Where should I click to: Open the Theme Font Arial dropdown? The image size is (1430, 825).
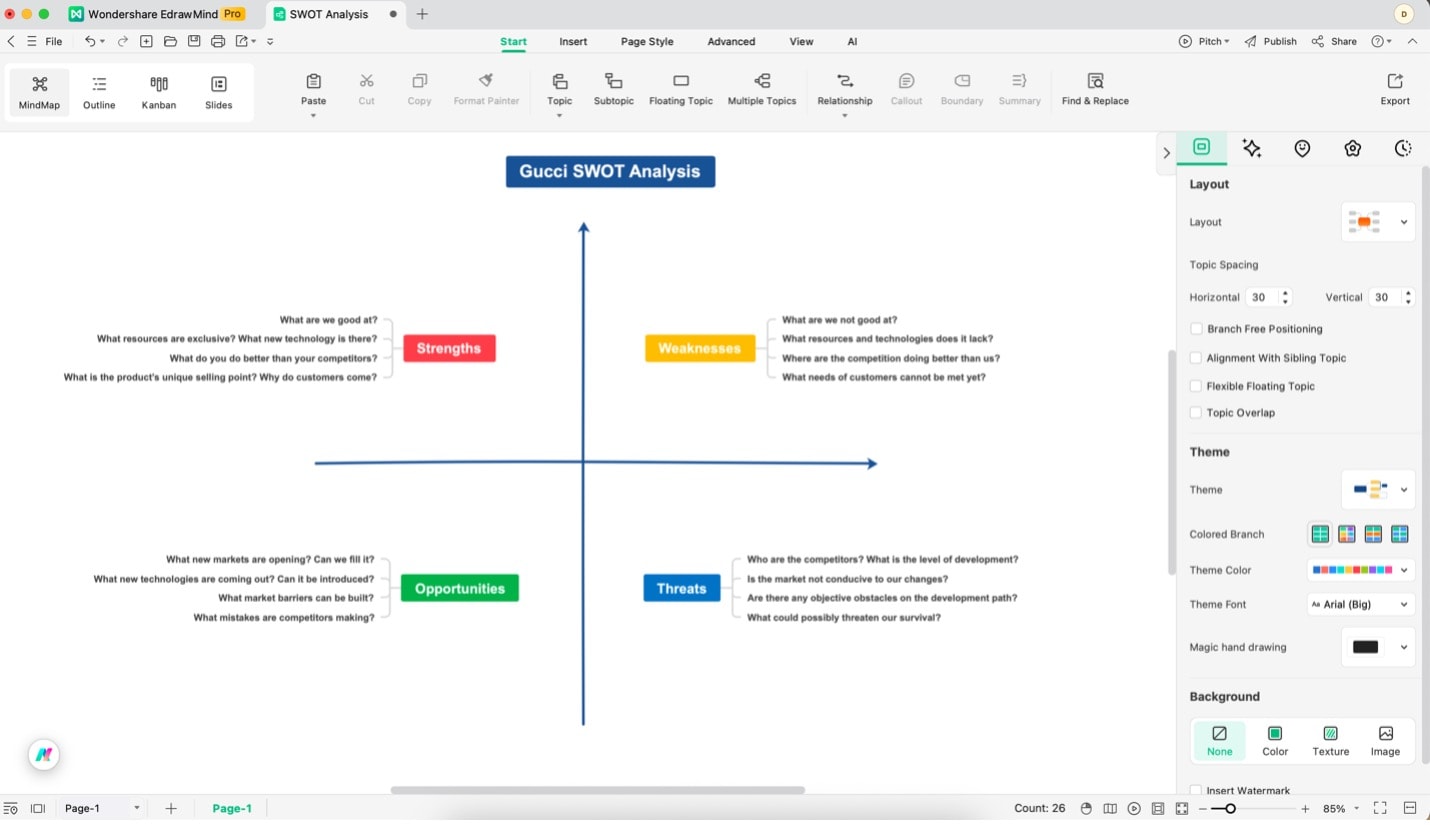pyautogui.click(x=1361, y=604)
